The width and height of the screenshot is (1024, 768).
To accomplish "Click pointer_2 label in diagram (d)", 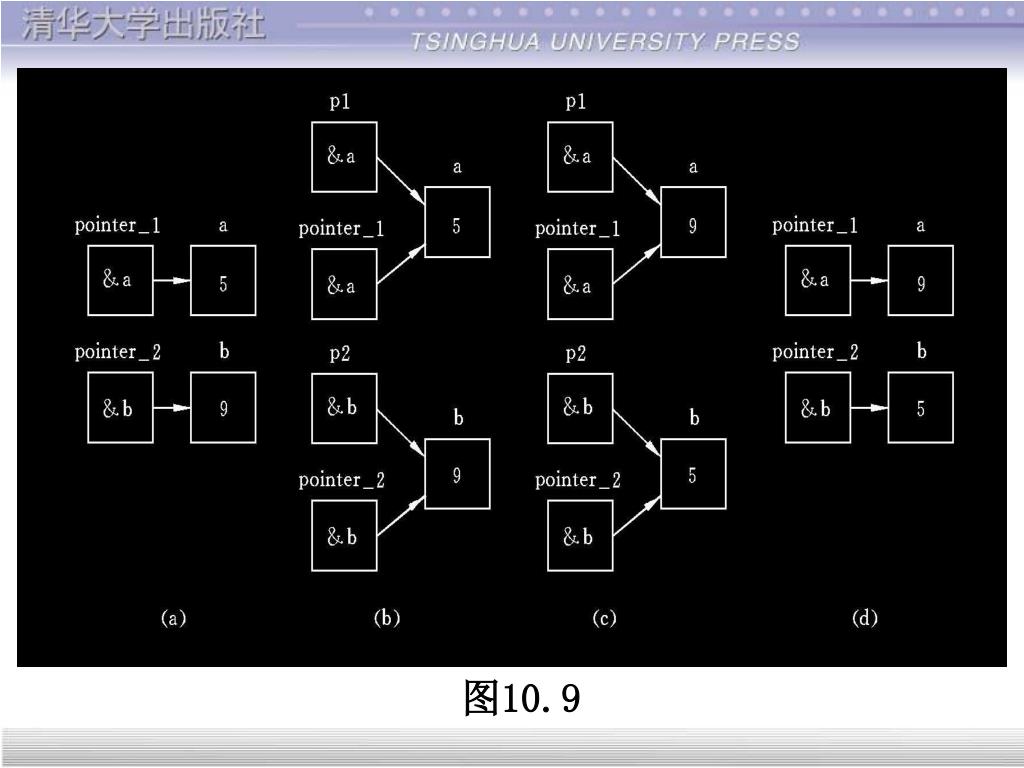I will (815, 352).
